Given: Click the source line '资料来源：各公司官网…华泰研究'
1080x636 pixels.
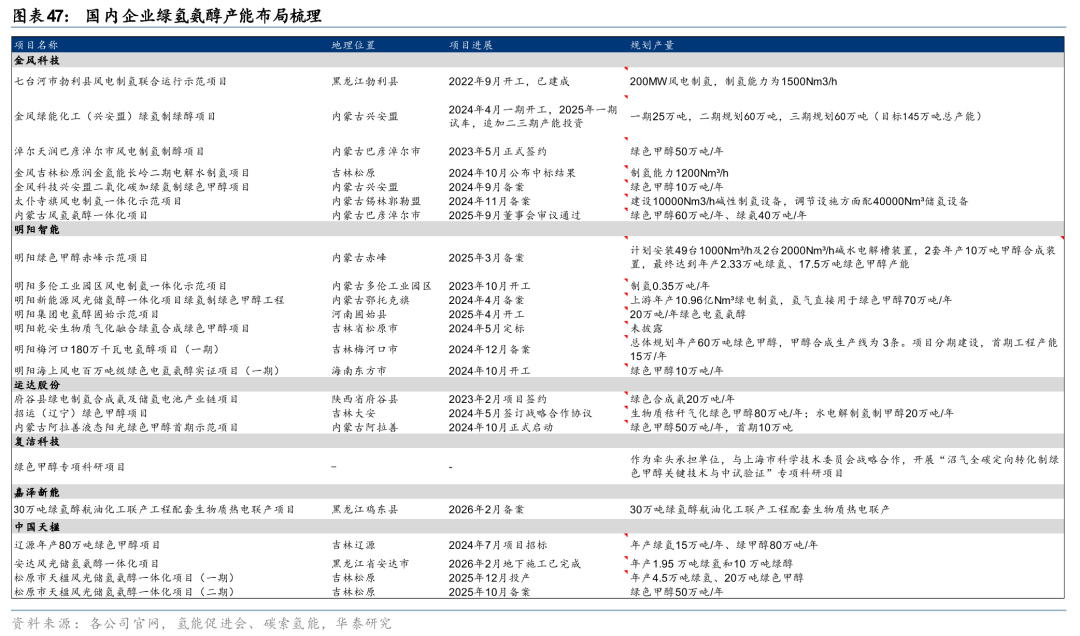Looking at the screenshot, I should [202, 624].
